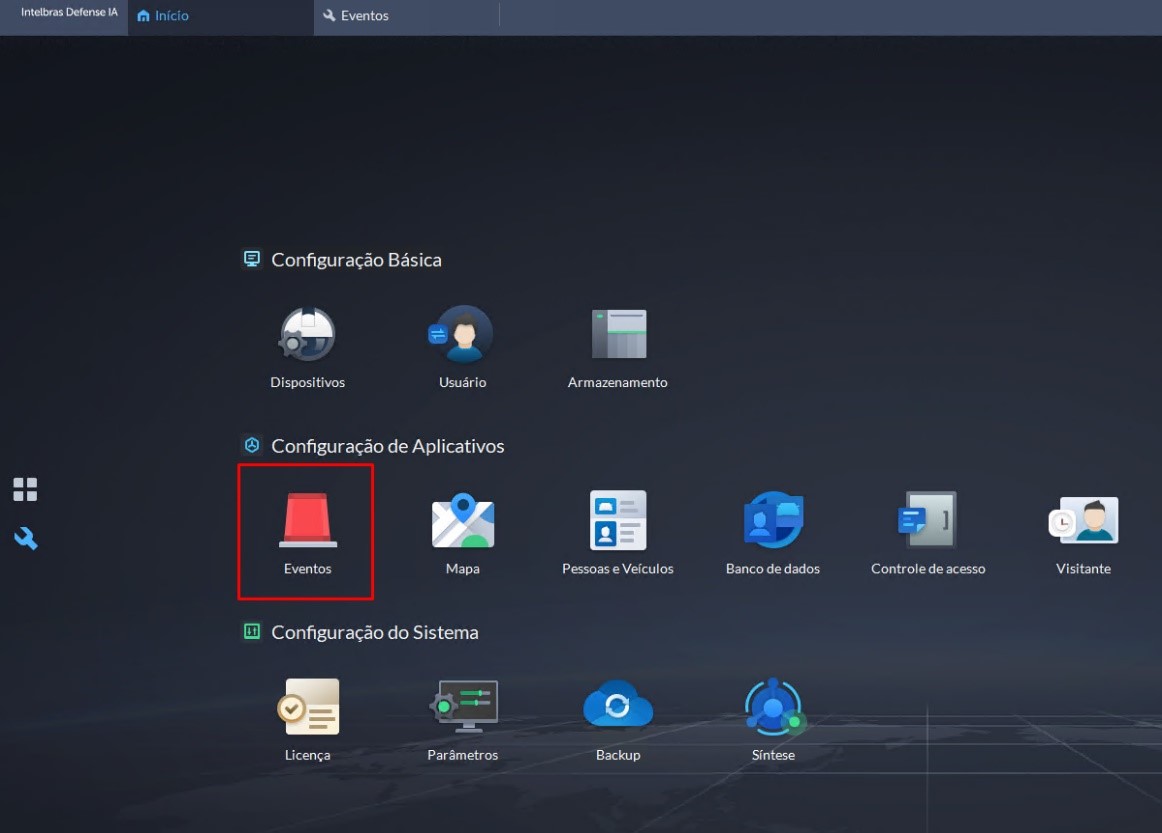Image resolution: width=1162 pixels, height=833 pixels.
Task: Open the Mapa icon
Action: [x=463, y=520]
